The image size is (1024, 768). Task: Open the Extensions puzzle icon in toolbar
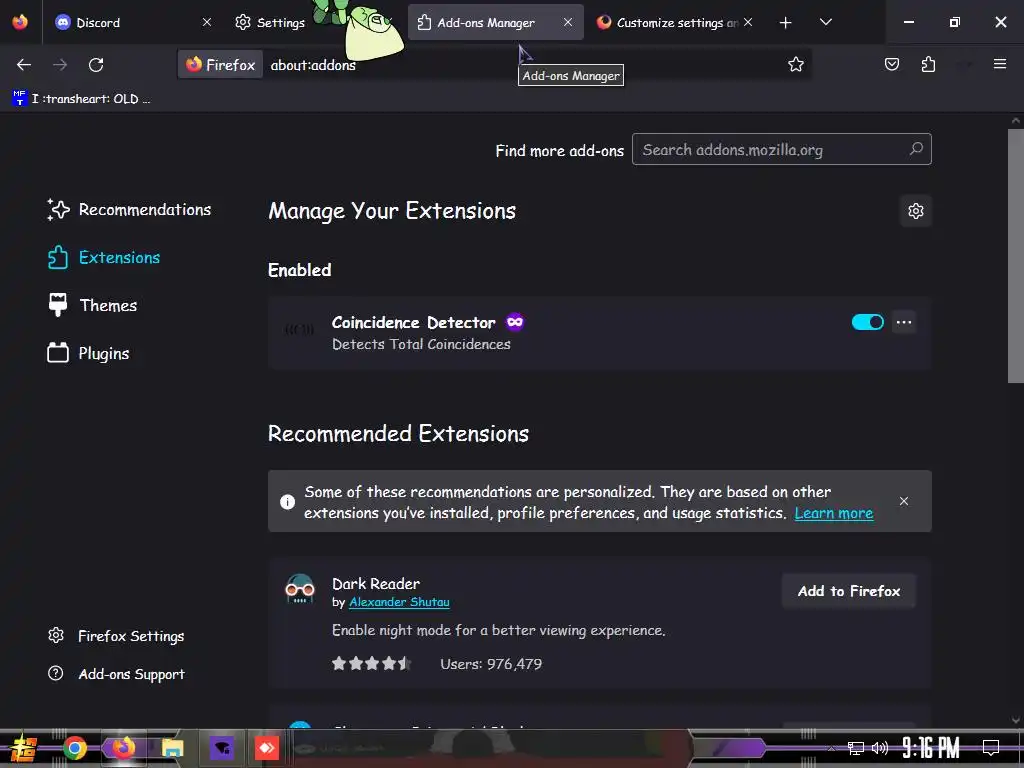point(928,64)
